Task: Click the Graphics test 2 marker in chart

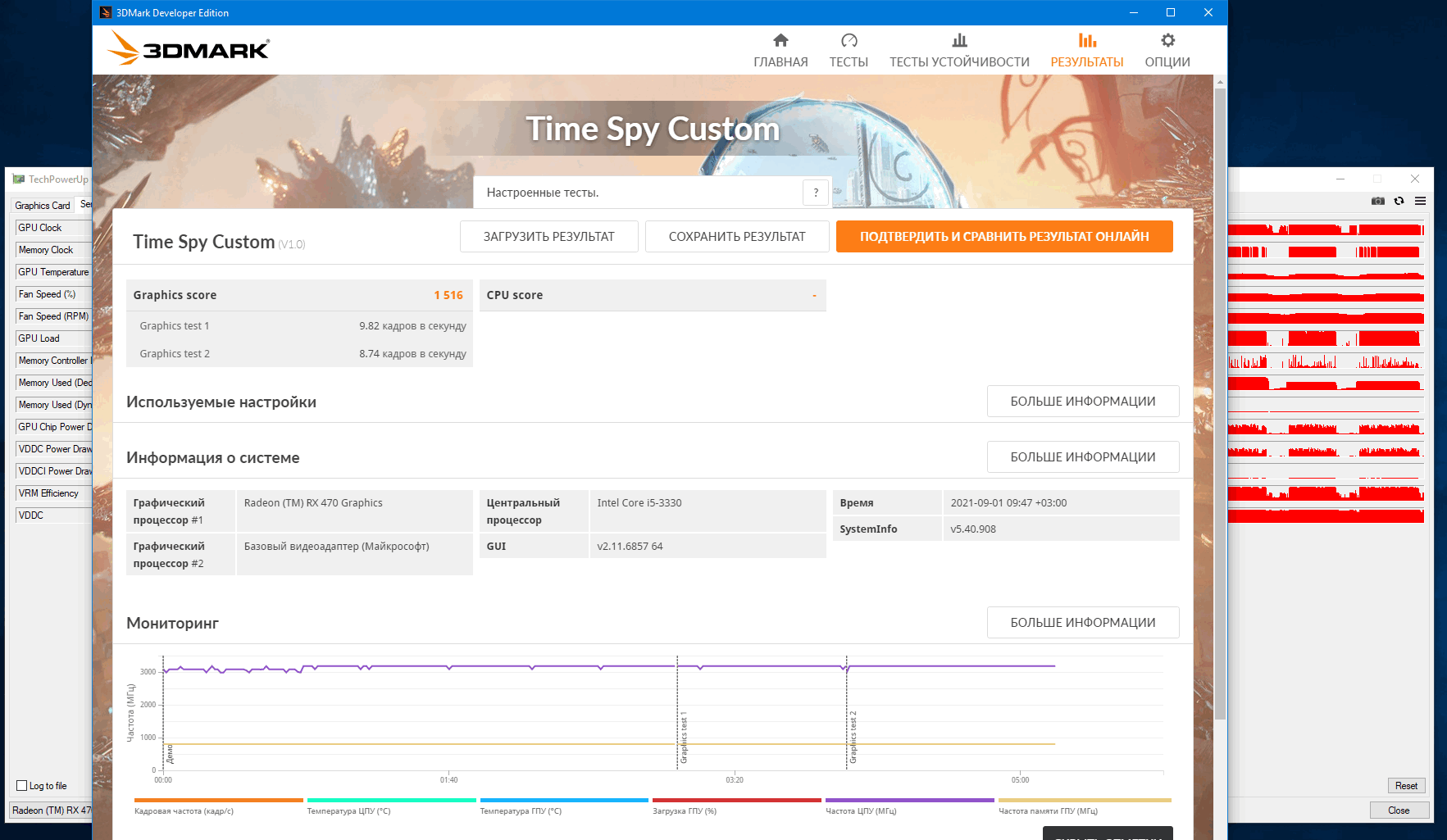Action: (x=853, y=738)
